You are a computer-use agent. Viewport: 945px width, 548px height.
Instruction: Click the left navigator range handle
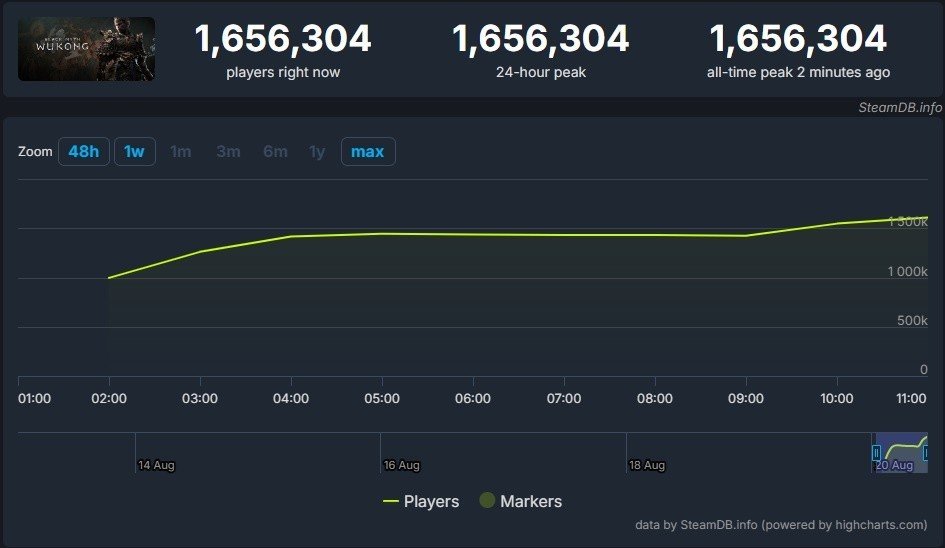(876, 453)
